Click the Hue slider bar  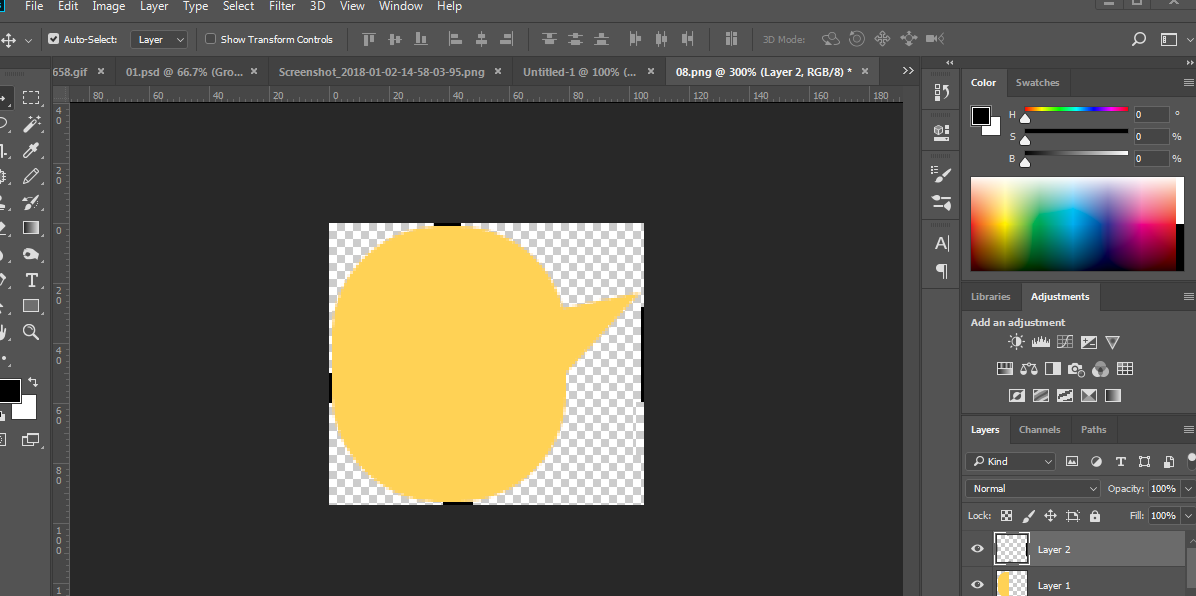click(x=1076, y=109)
